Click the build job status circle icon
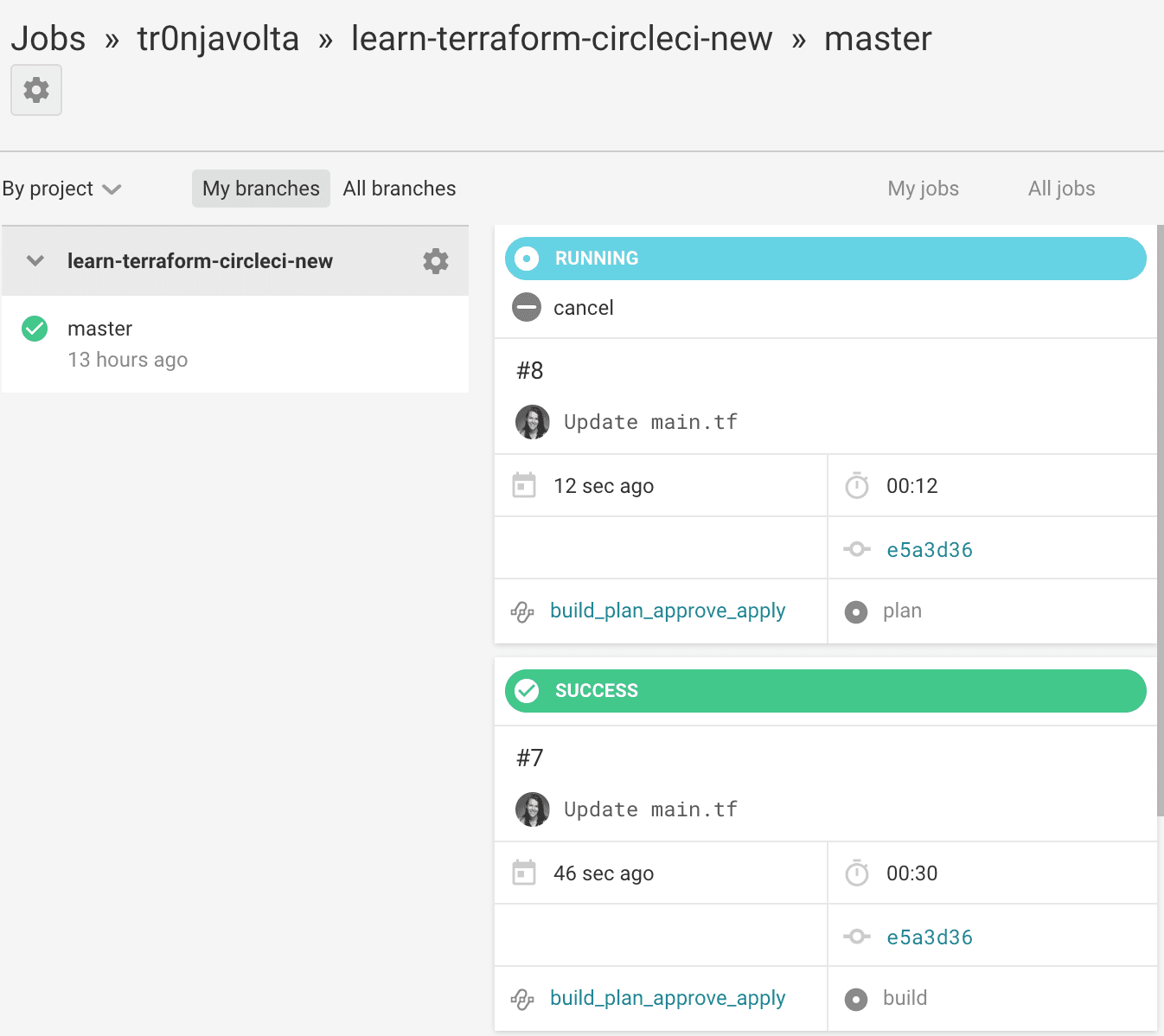 pyautogui.click(x=855, y=999)
